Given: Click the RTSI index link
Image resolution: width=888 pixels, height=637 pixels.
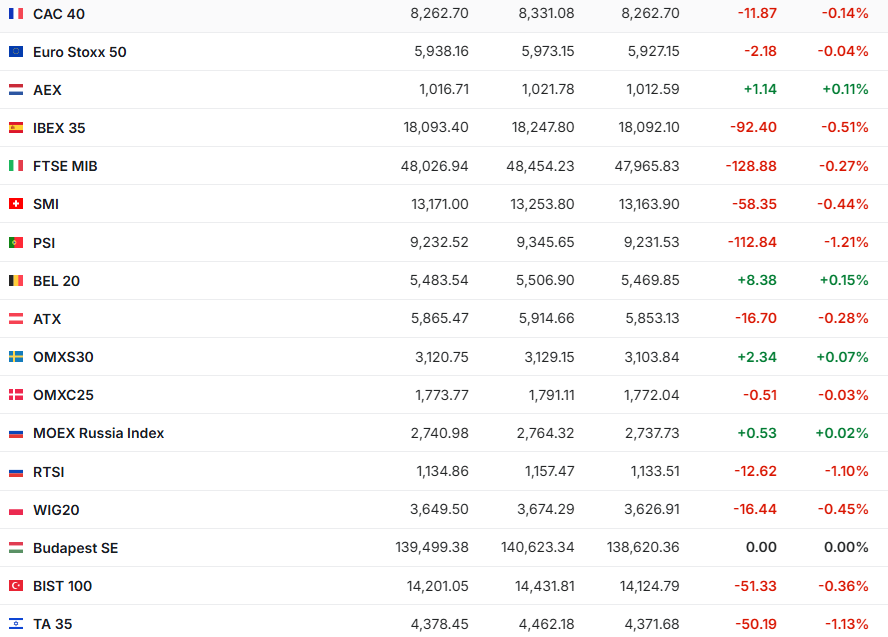Looking at the screenshot, I should (48, 472).
